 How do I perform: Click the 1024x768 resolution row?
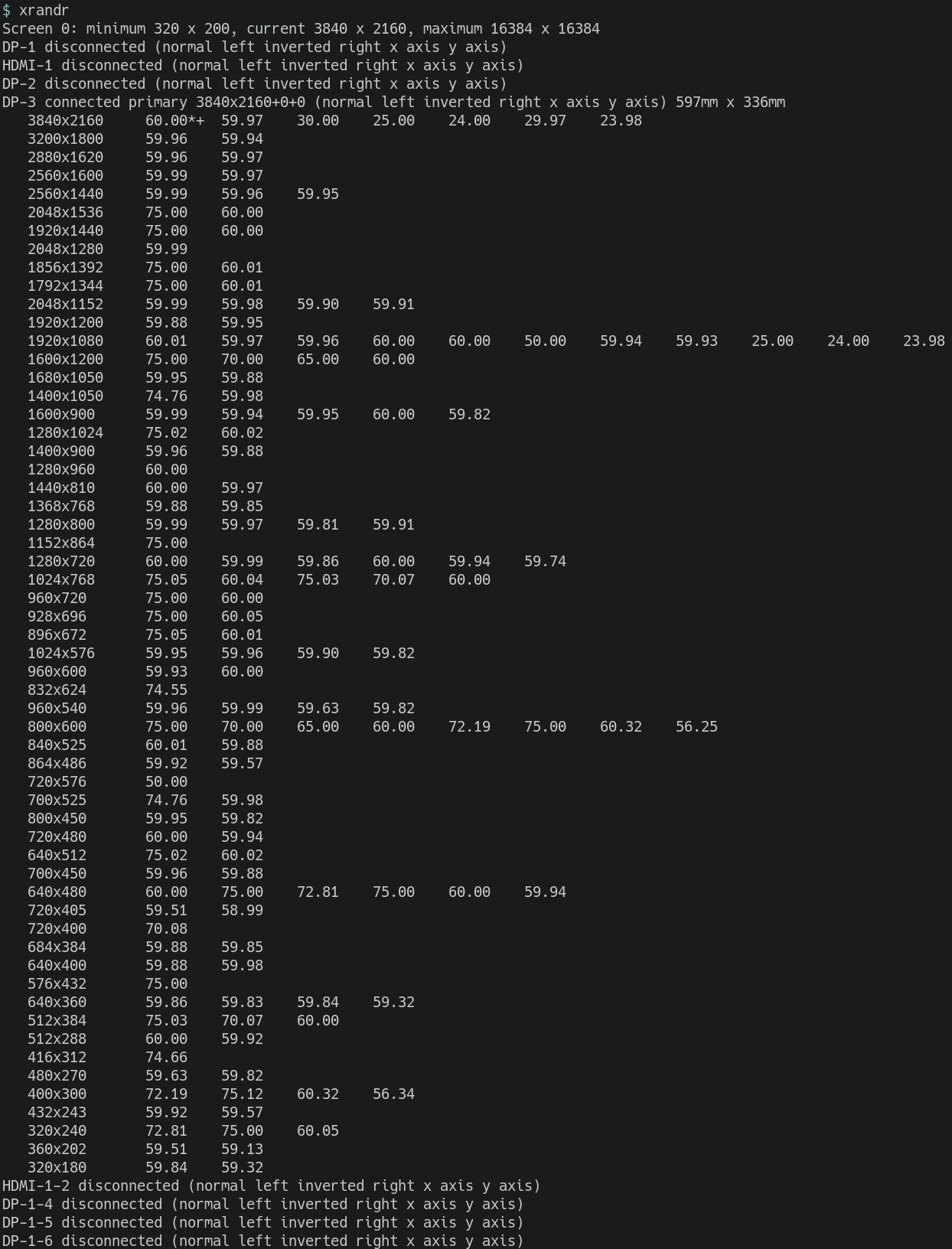[259, 580]
